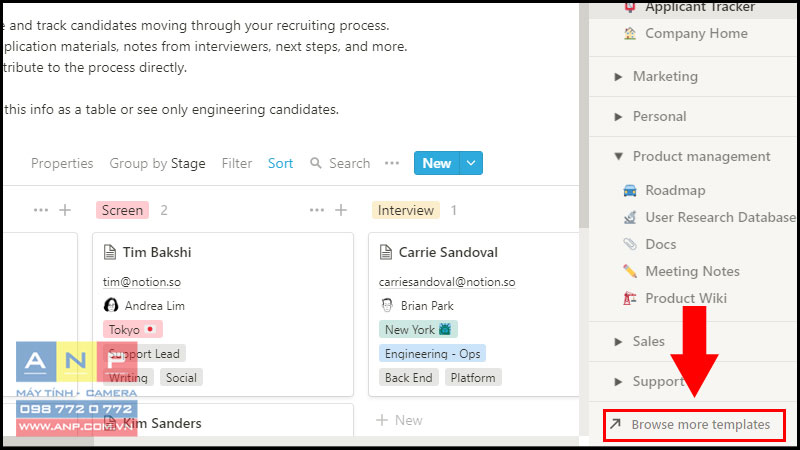Add a card with Screen column plus

(341, 210)
